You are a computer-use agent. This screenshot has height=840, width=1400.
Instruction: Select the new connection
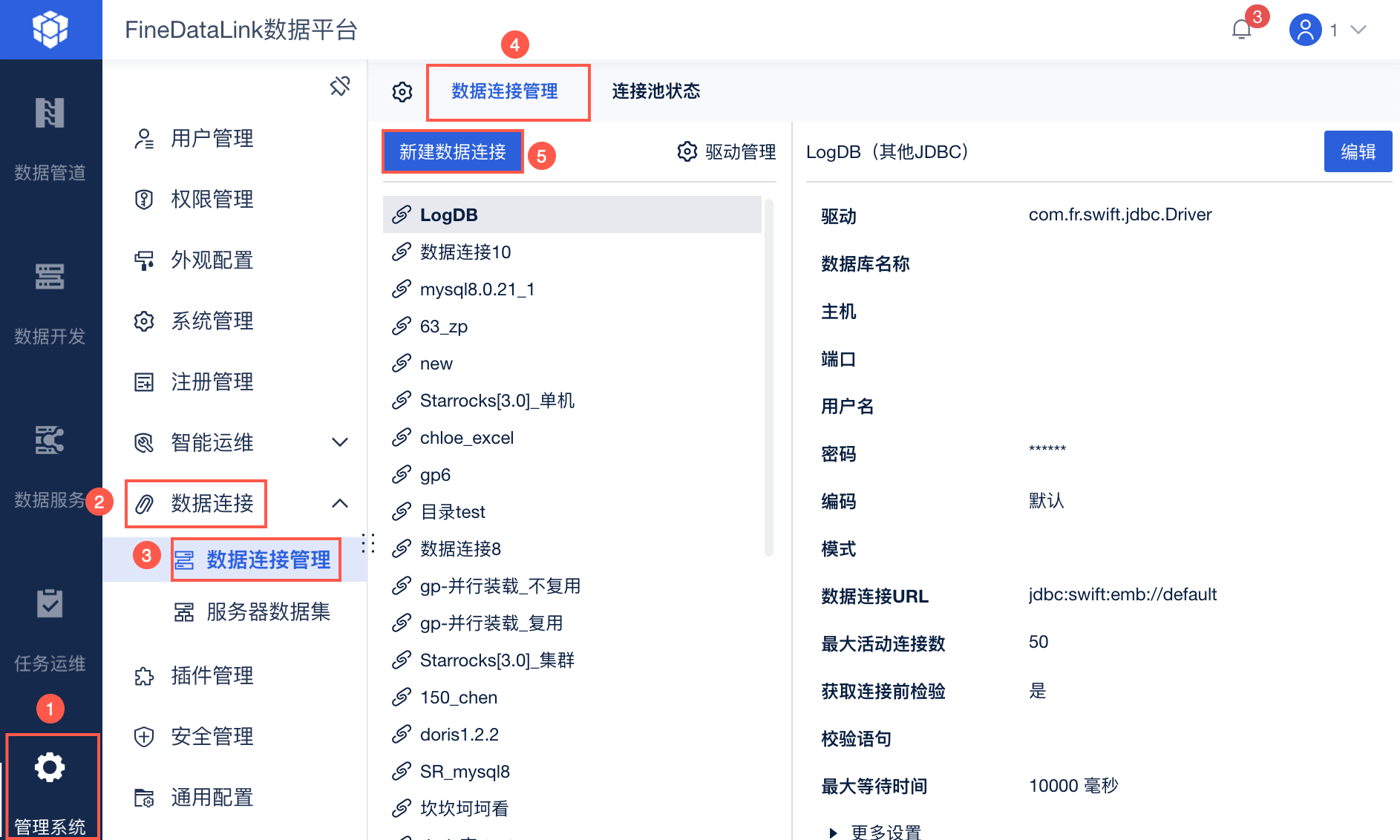coord(572,363)
